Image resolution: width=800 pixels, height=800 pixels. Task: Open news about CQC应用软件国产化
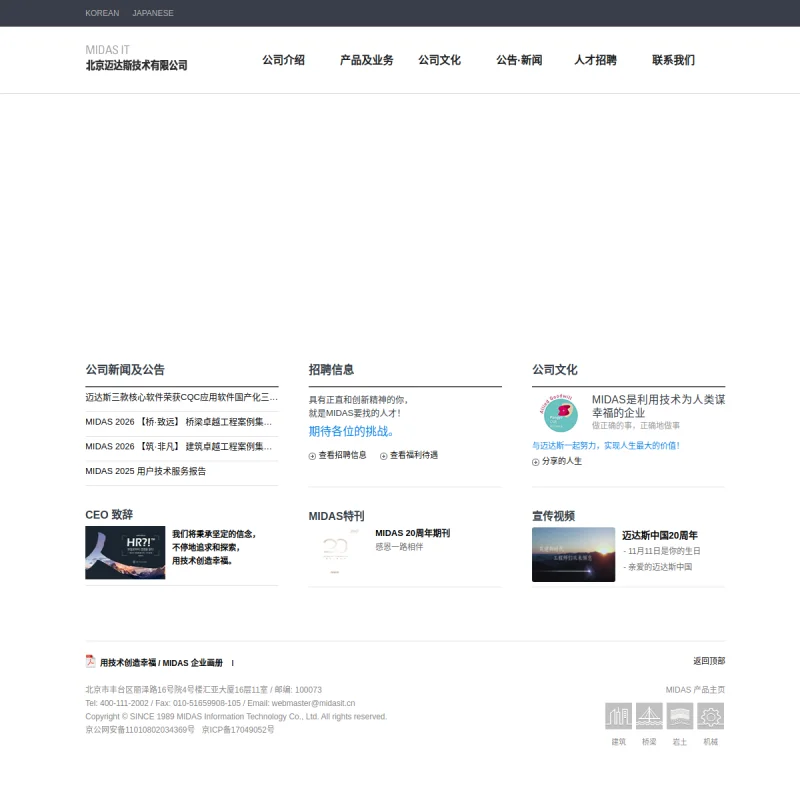182,397
